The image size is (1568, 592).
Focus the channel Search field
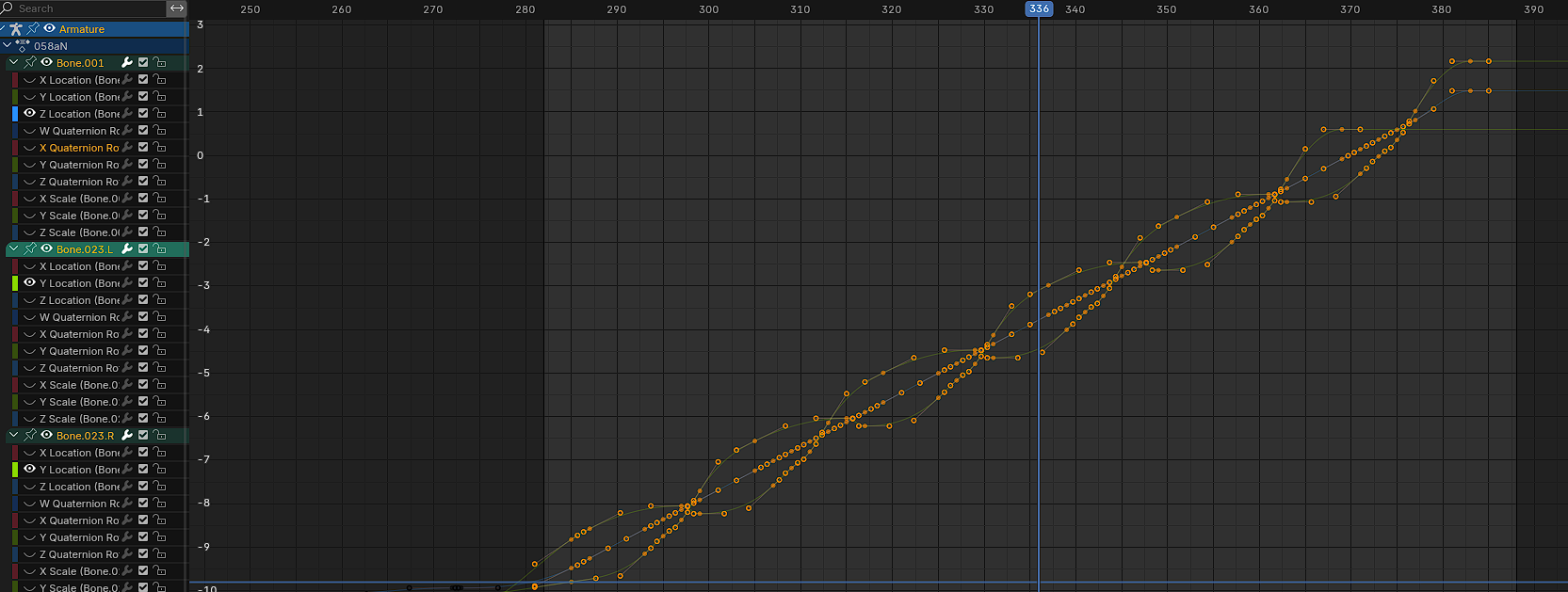[x=84, y=8]
